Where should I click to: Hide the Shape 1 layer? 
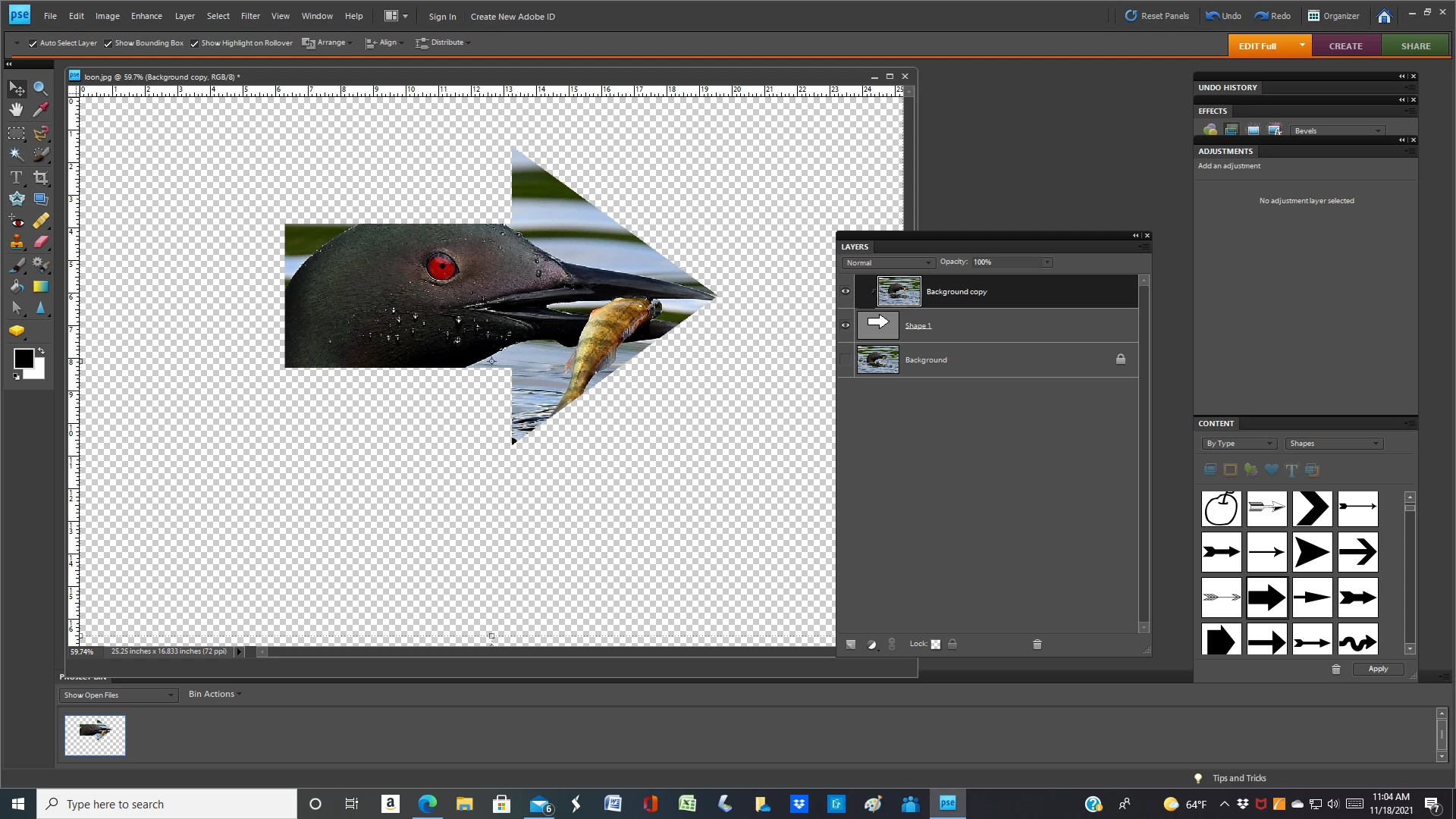click(845, 325)
